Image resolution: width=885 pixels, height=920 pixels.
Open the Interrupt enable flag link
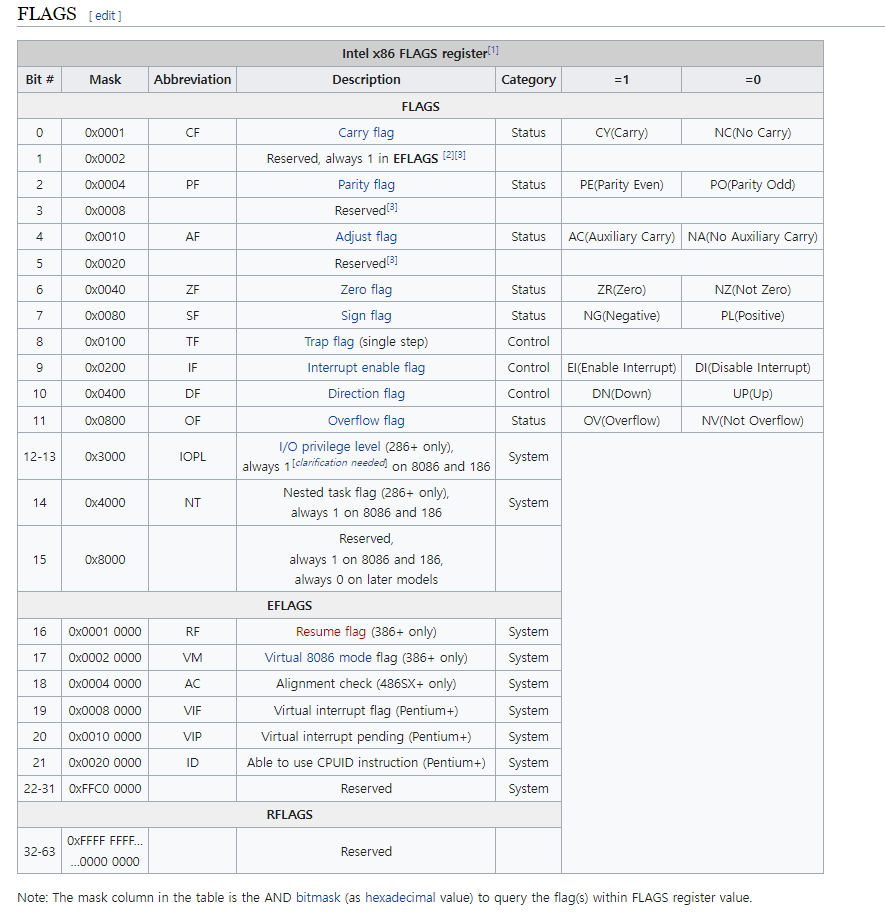pos(366,368)
